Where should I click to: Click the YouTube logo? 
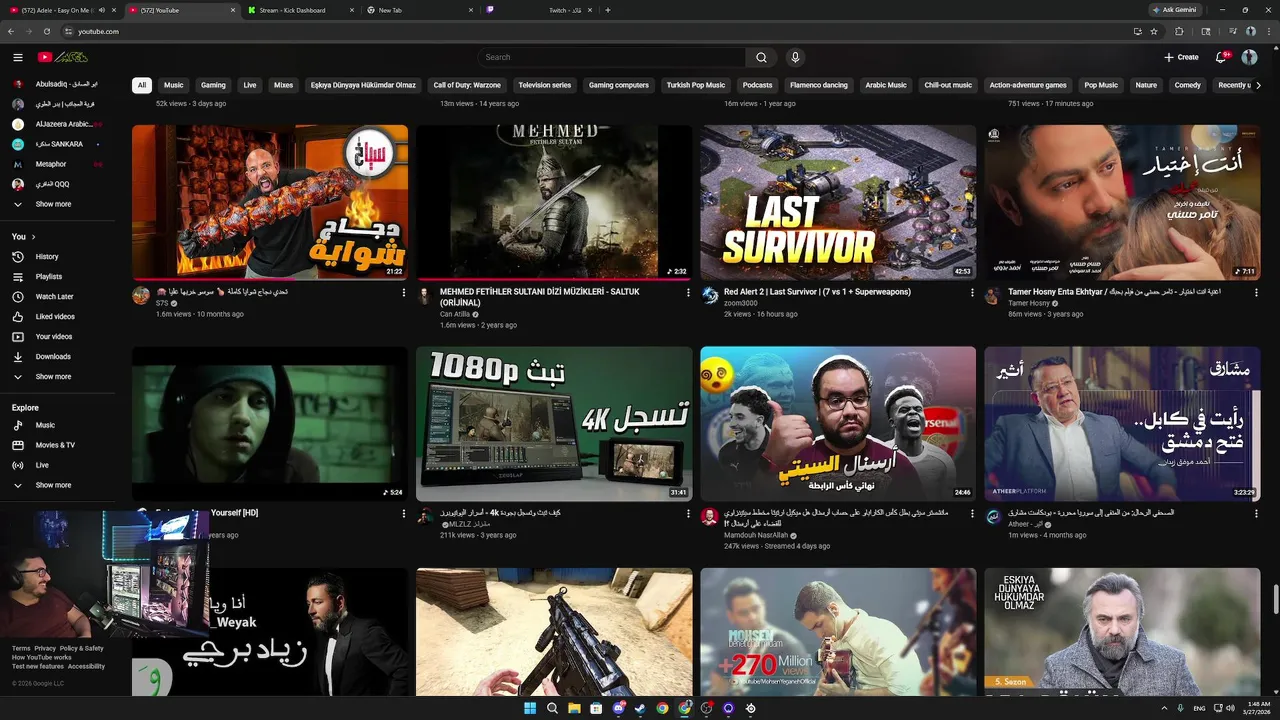click(62, 57)
